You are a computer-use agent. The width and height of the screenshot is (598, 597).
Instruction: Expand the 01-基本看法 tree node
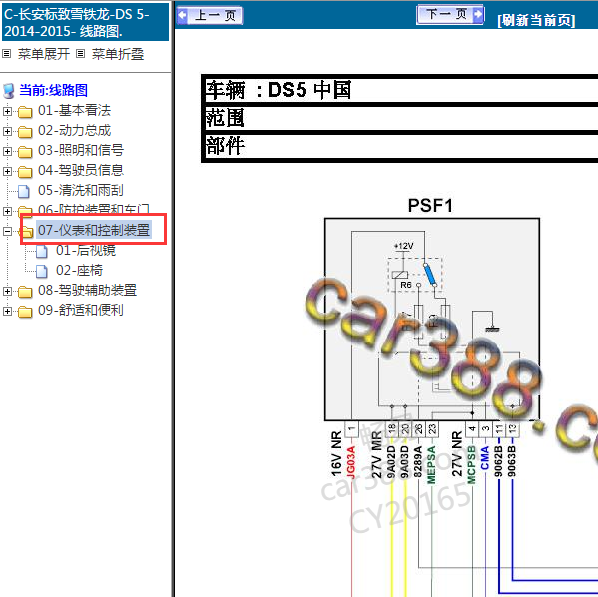[7, 111]
